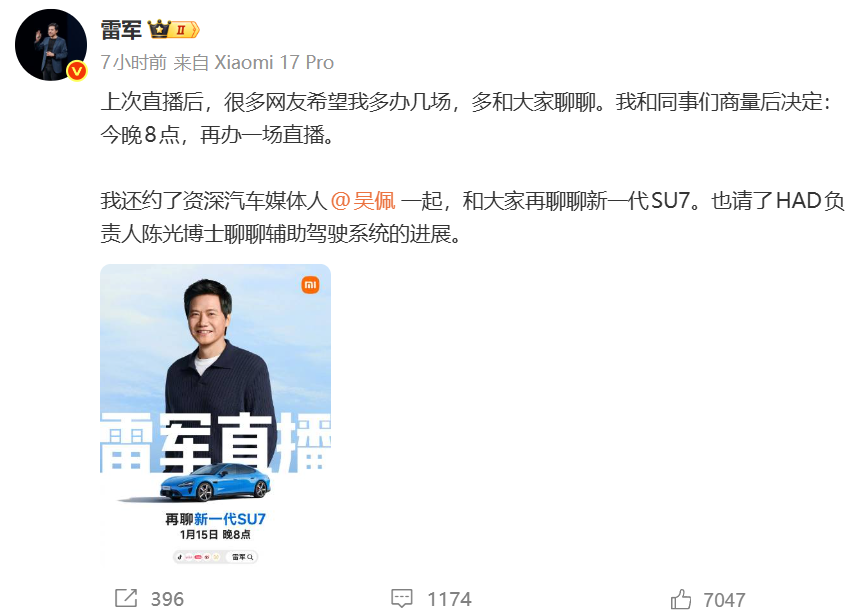Like the post with thumbs-up icon
The image size is (856, 614).
coord(681,599)
